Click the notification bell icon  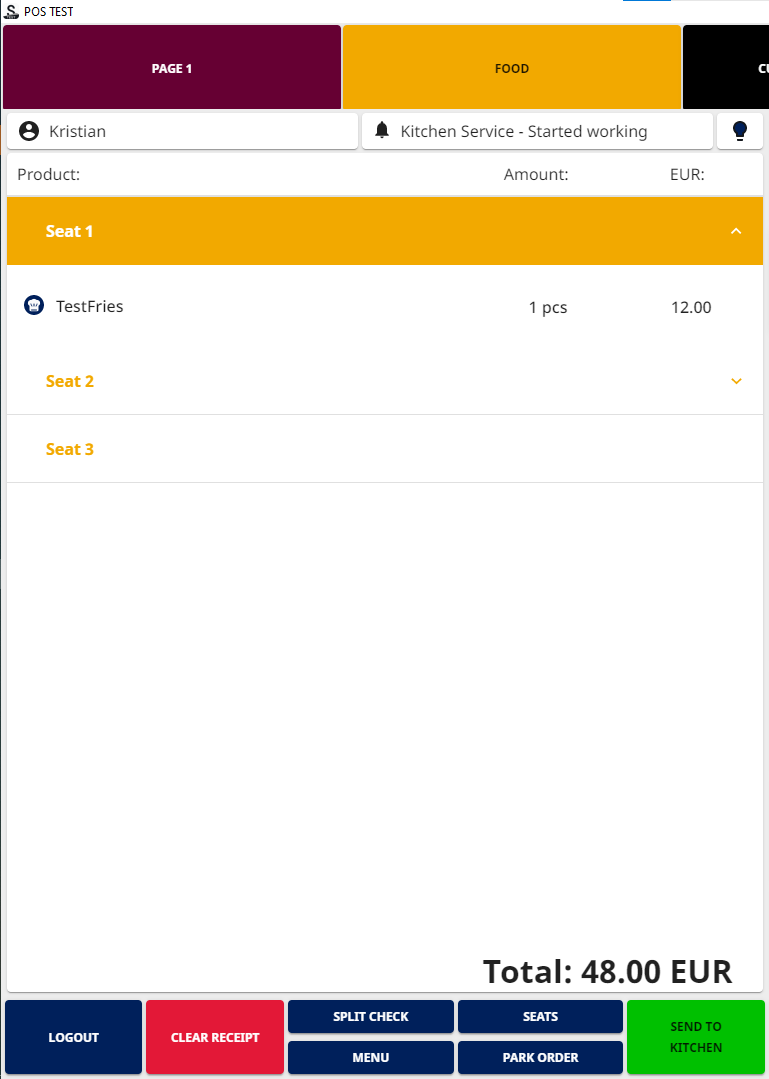(382, 131)
